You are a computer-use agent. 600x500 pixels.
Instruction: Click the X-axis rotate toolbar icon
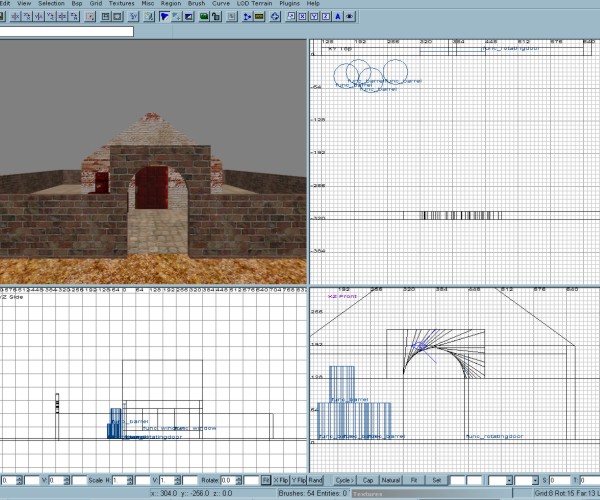pos(27,16)
